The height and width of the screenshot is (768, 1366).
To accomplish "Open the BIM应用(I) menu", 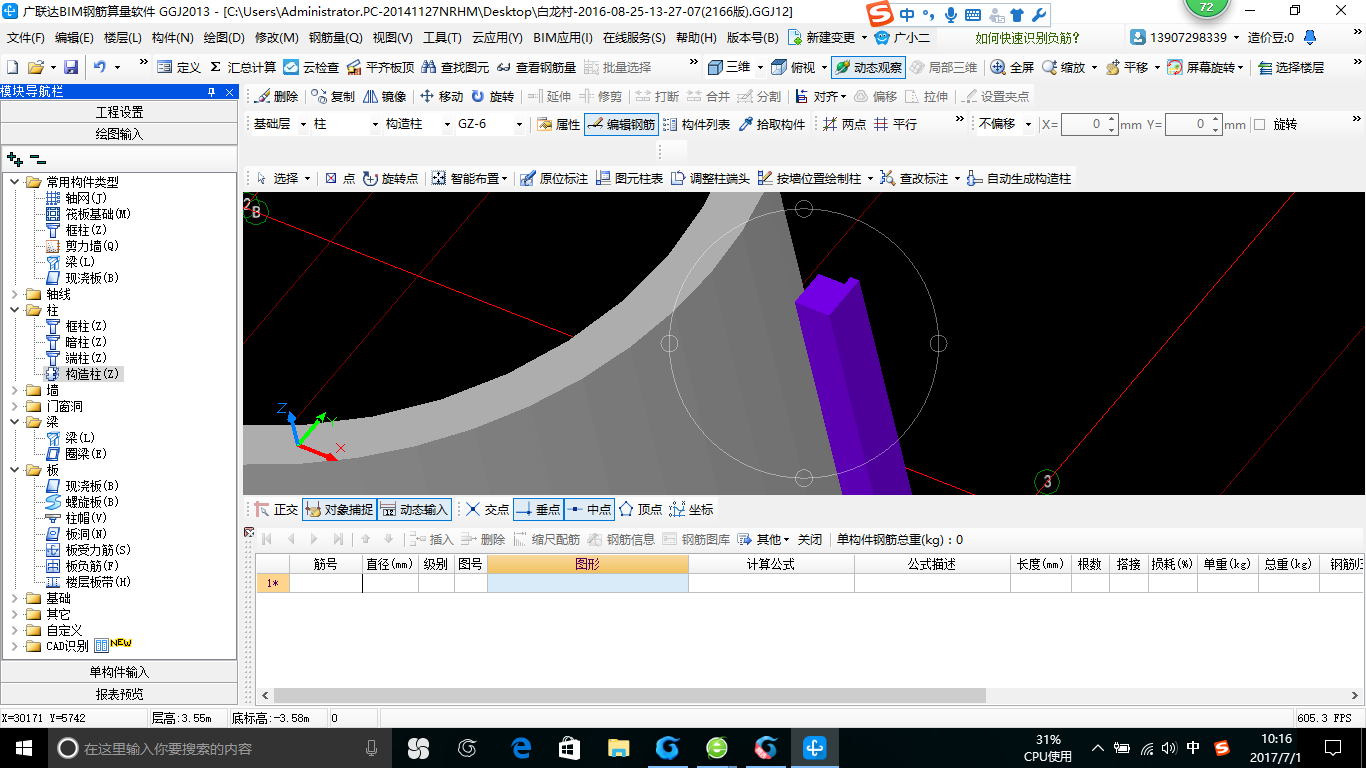I will 563,38.
